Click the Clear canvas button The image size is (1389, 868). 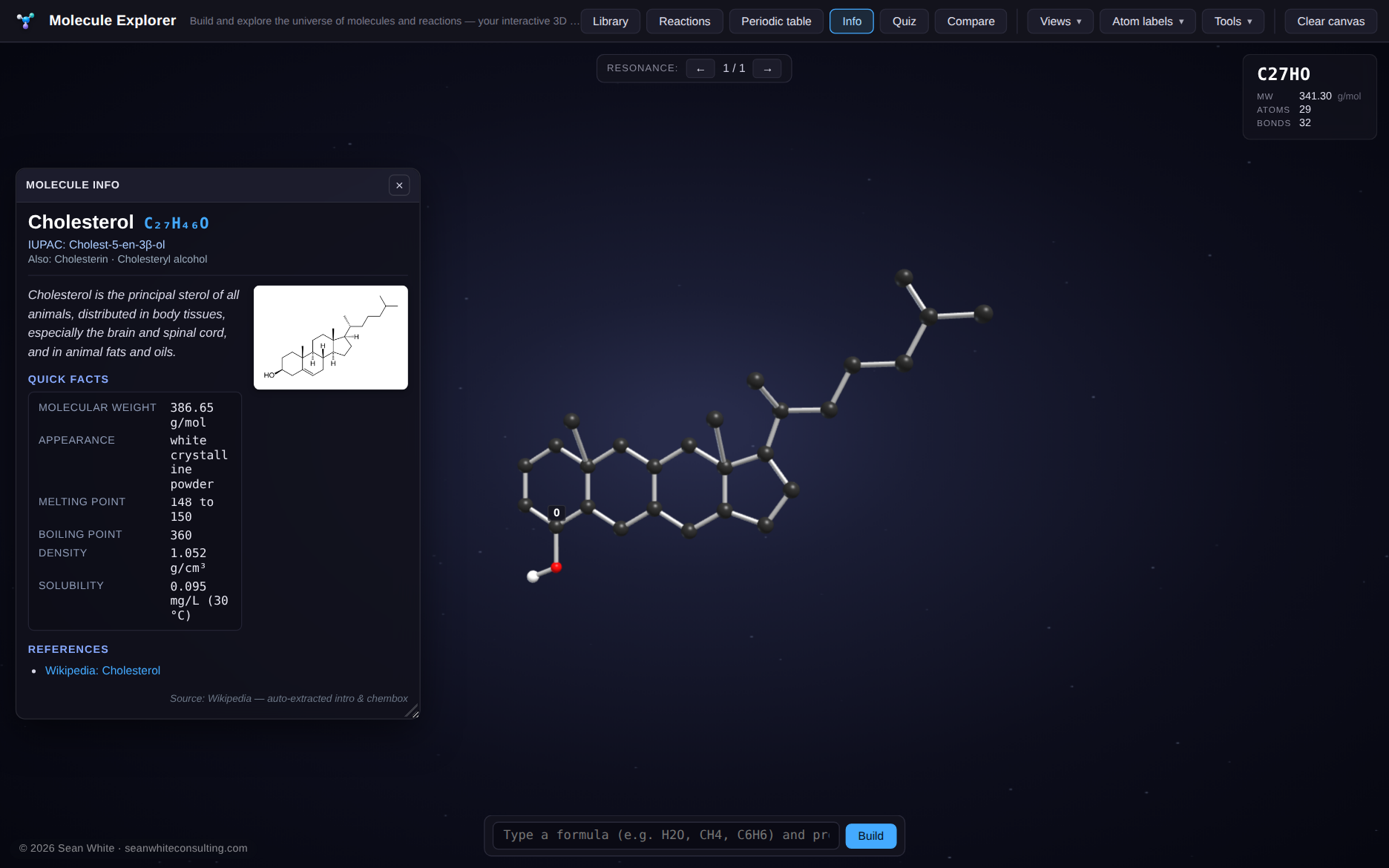pyautogui.click(x=1331, y=22)
